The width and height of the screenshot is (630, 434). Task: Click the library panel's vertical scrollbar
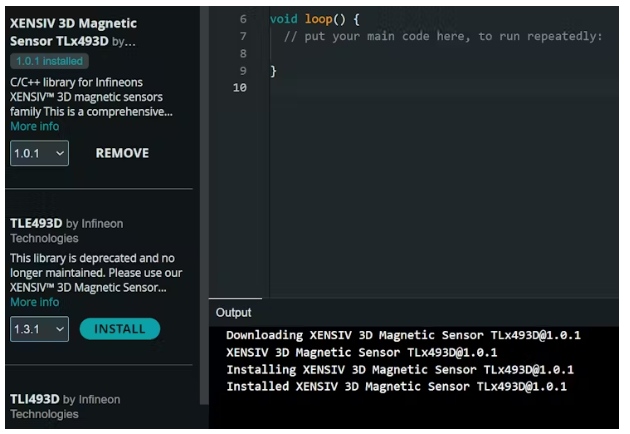click(204, 150)
